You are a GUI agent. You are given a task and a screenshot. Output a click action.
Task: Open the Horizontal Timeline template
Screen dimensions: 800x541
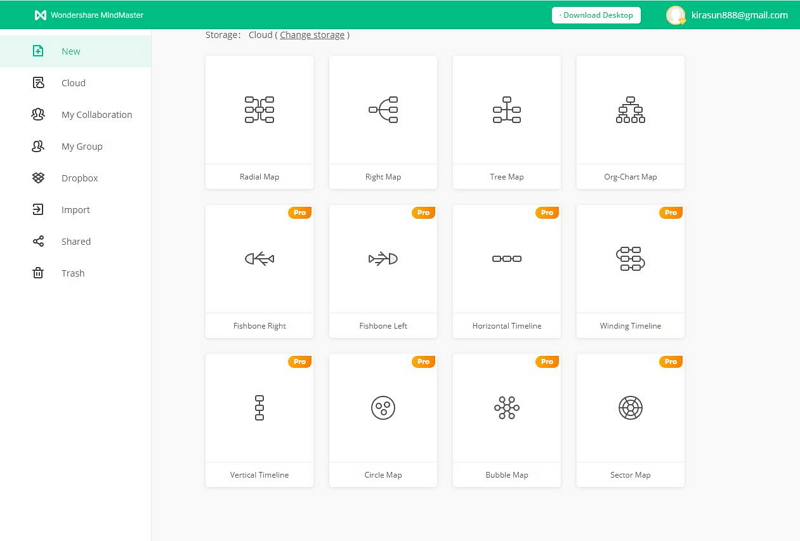[x=507, y=271]
